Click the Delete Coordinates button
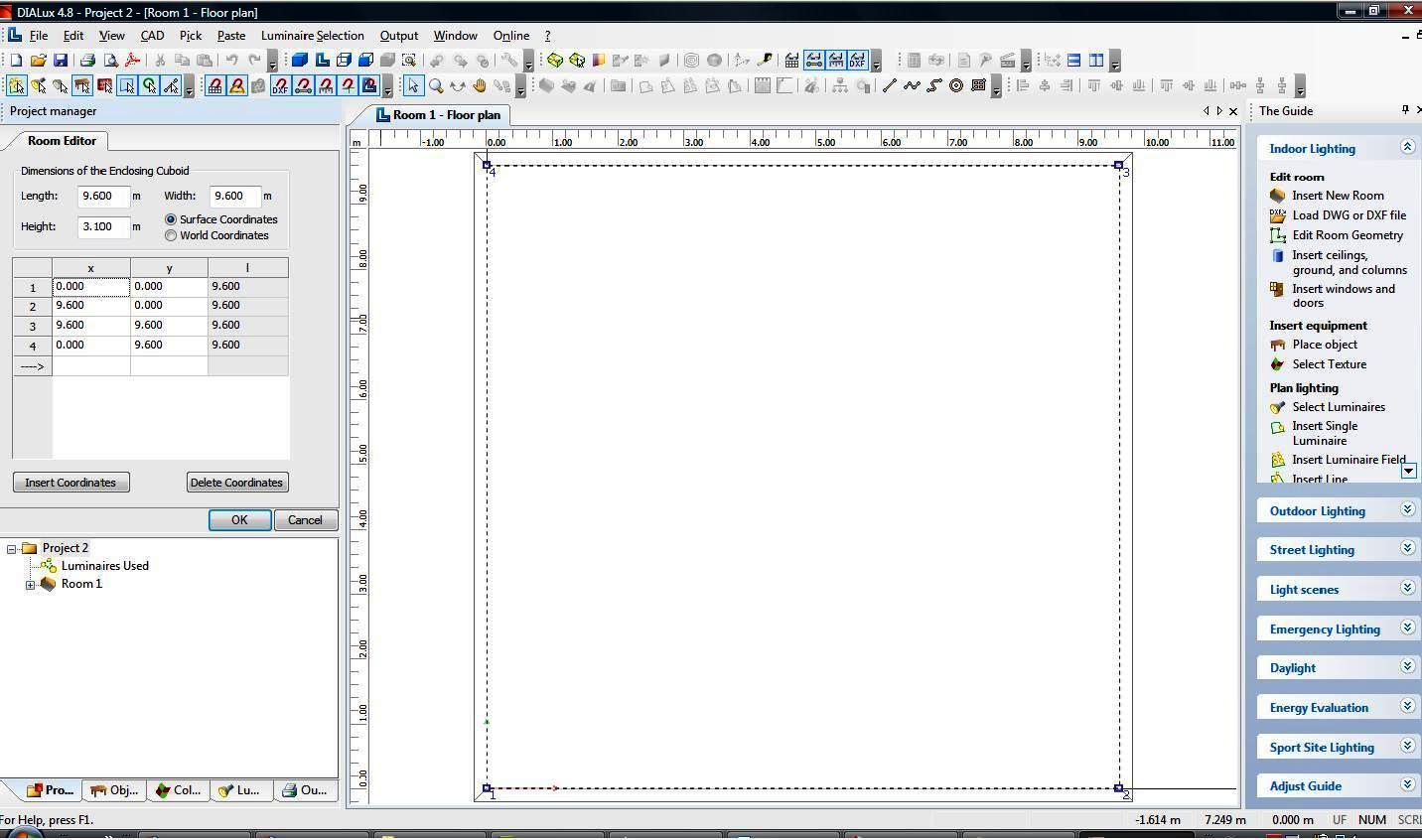Image resolution: width=1422 pixels, height=840 pixels. point(237,483)
